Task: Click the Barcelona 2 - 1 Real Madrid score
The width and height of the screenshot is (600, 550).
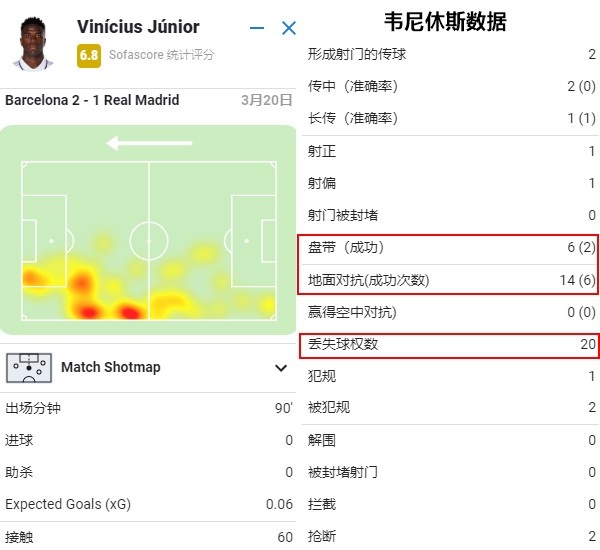Action: point(92,100)
